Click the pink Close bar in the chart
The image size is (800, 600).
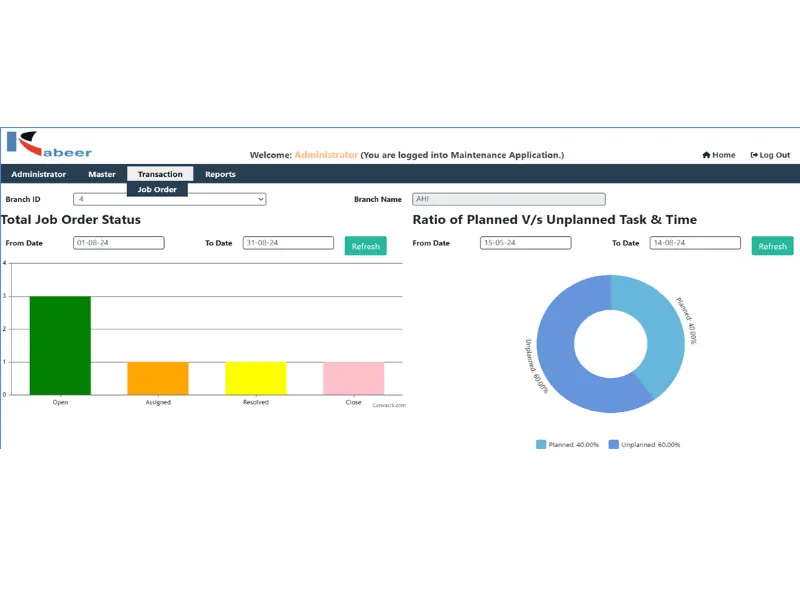click(x=350, y=378)
